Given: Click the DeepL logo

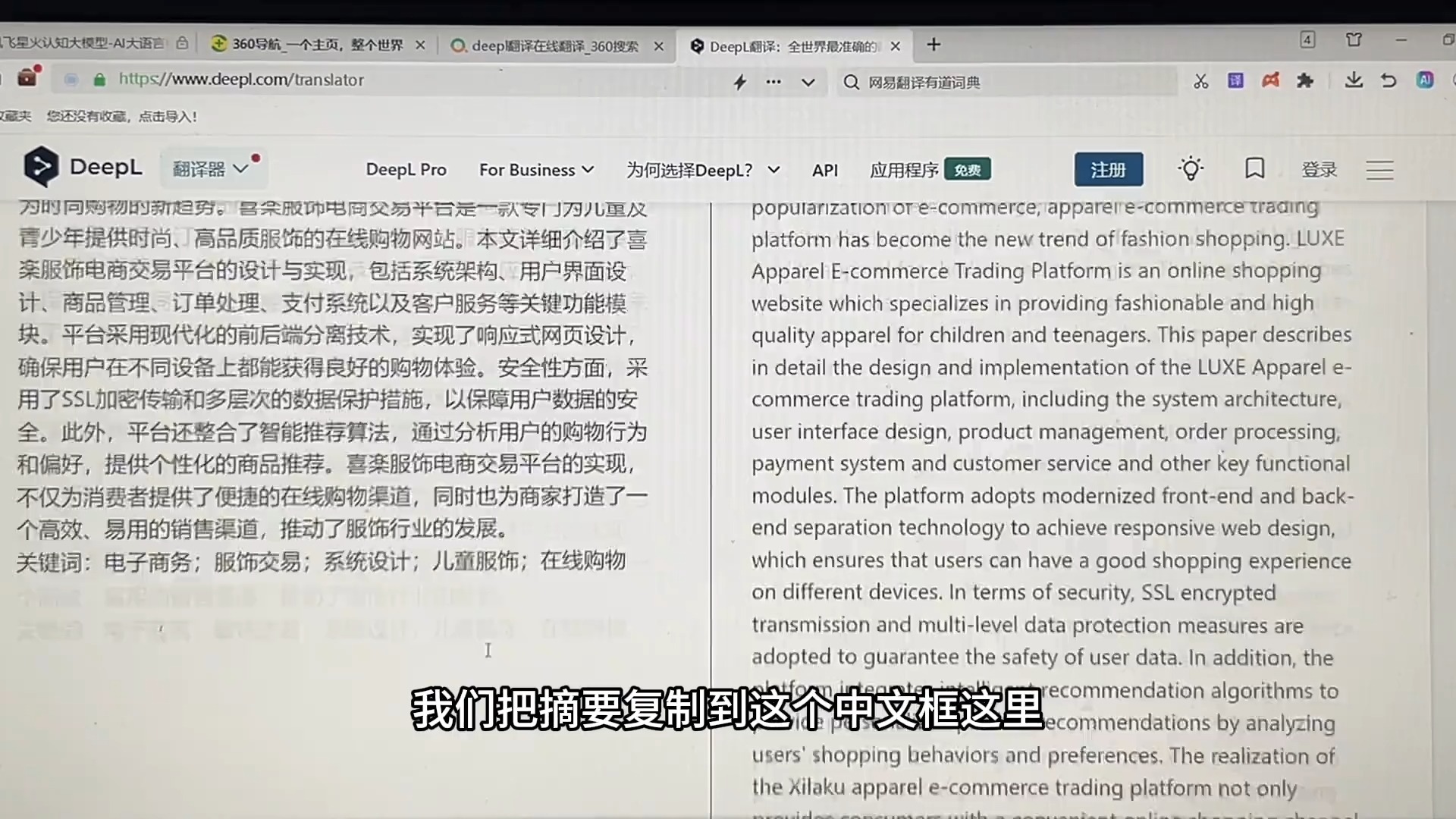Looking at the screenshot, I should coord(83,167).
